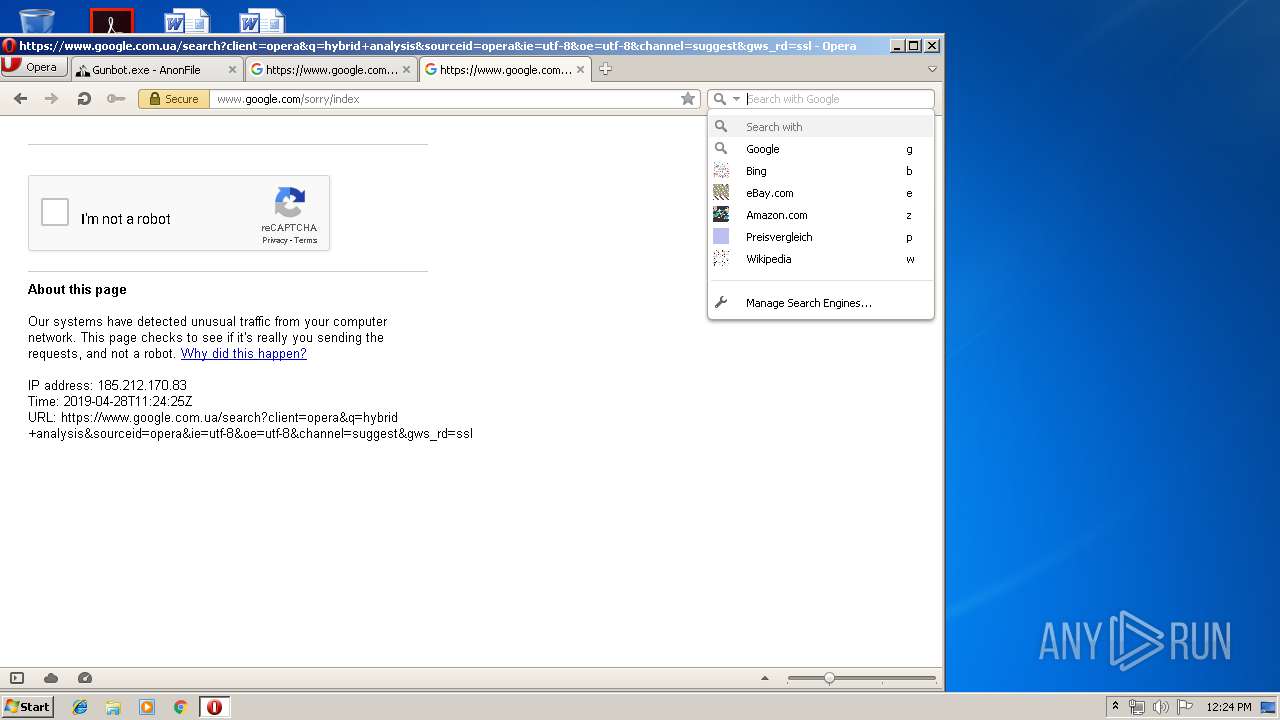The width and height of the screenshot is (1280, 720).
Task: Go forward with the forward arrow
Action: [52, 99]
